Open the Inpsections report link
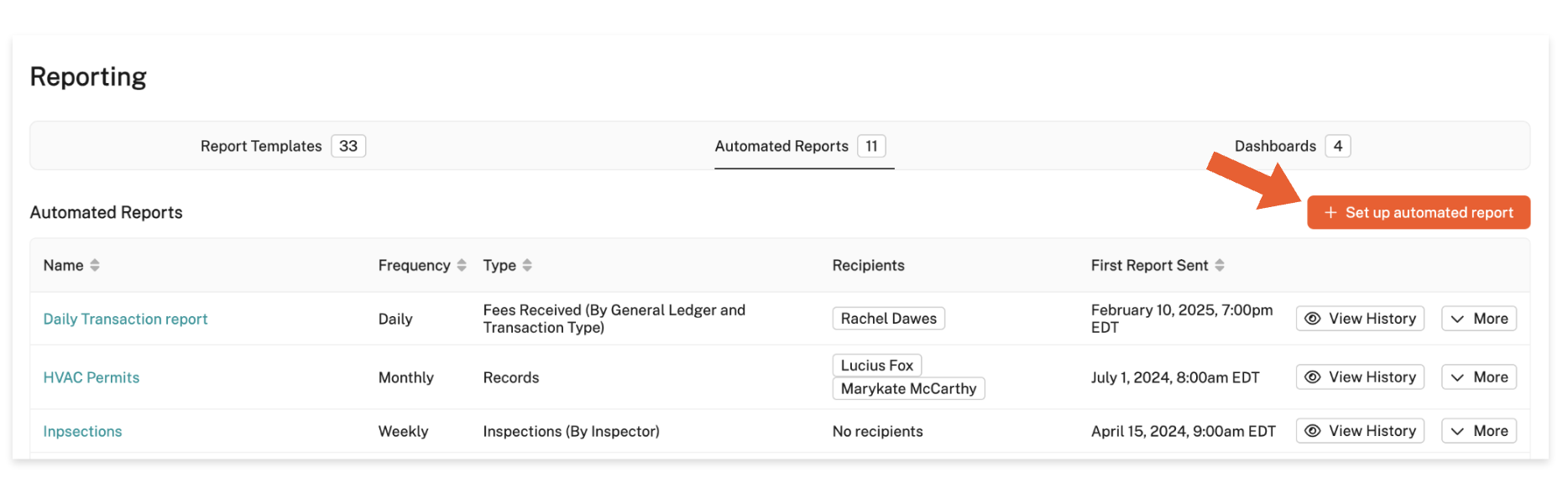This screenshot has height=483, width=1568. [82, 432]
